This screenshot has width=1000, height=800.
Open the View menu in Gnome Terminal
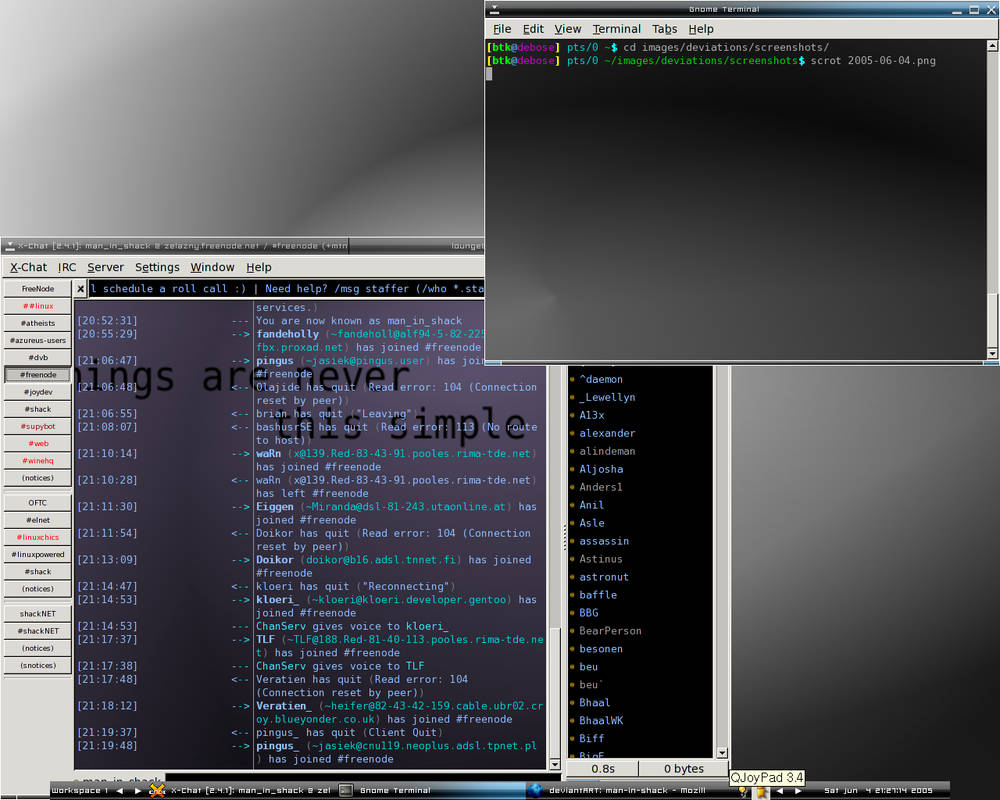pyautogui.click(x=568, y=29)
